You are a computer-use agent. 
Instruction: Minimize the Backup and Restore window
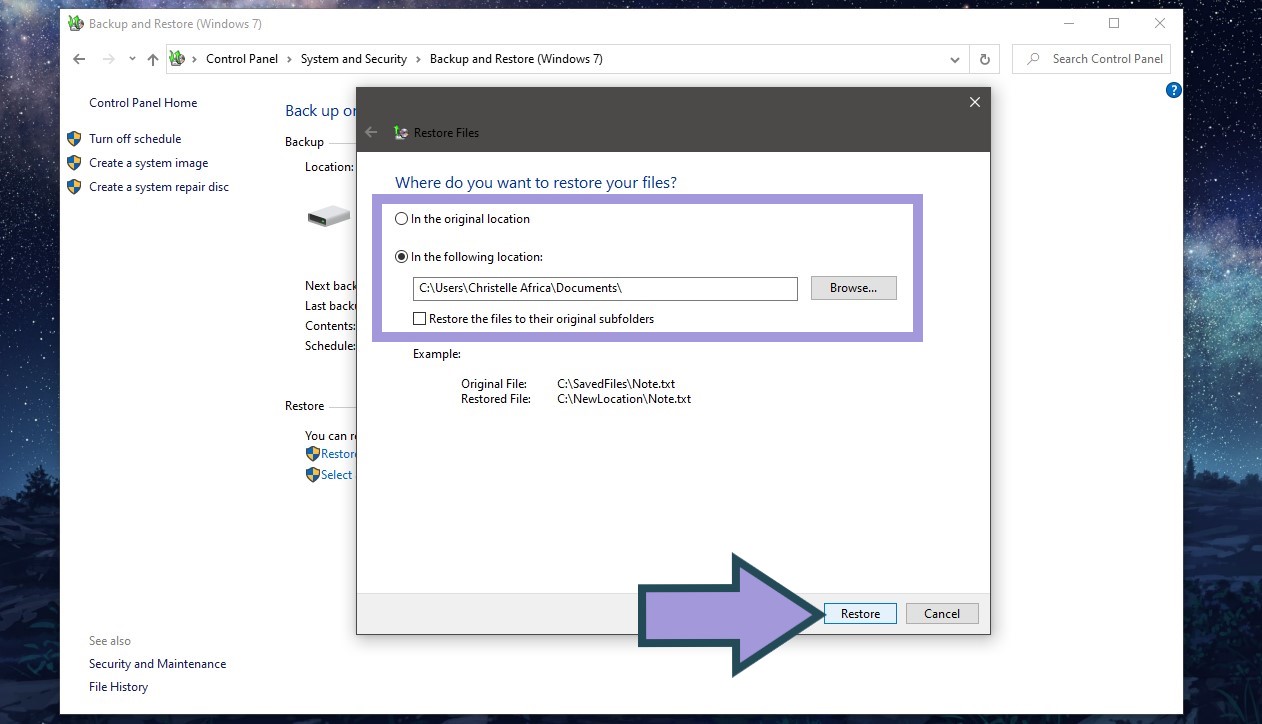(1068, 23)
